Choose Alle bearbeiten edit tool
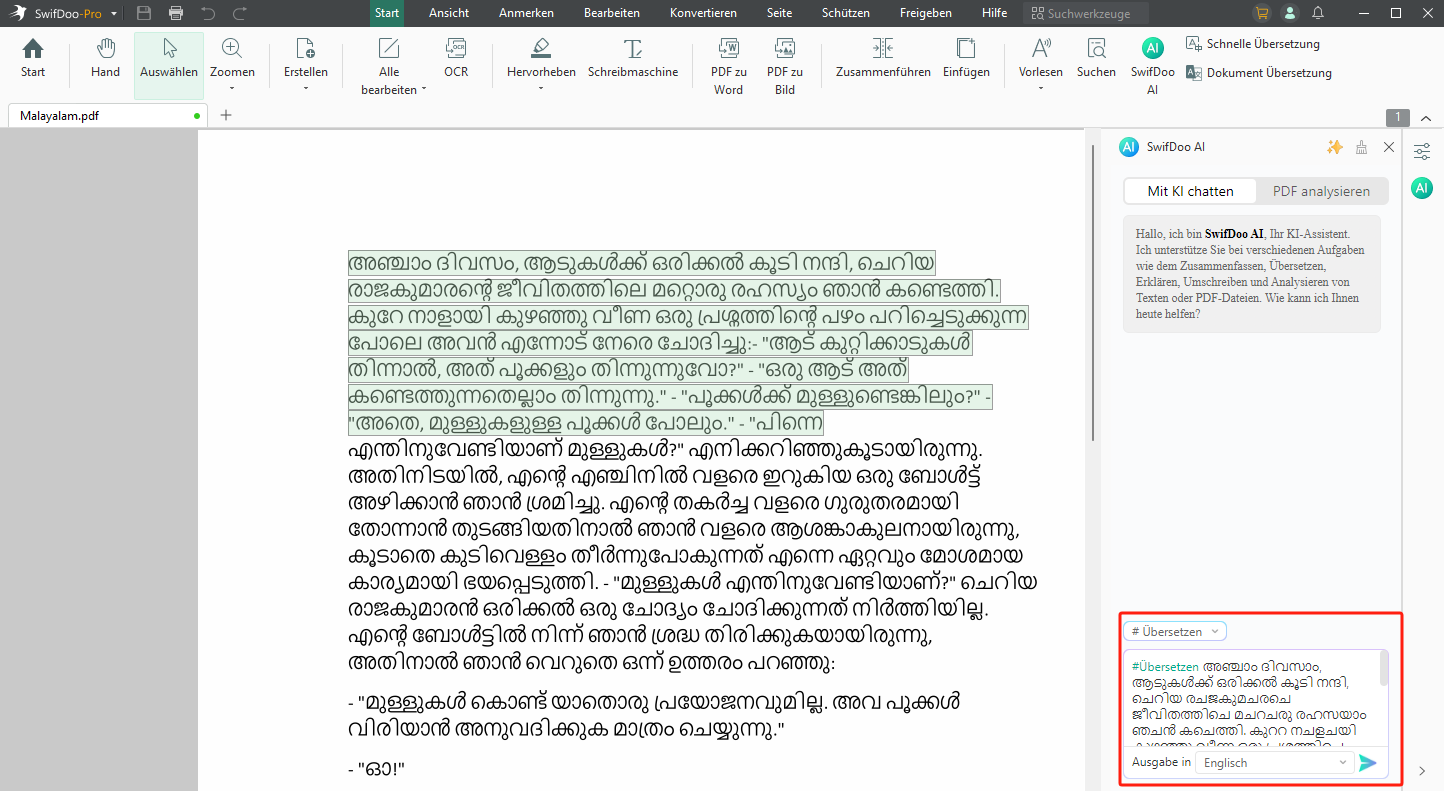 pyautogui.click(x=389, y=66)
